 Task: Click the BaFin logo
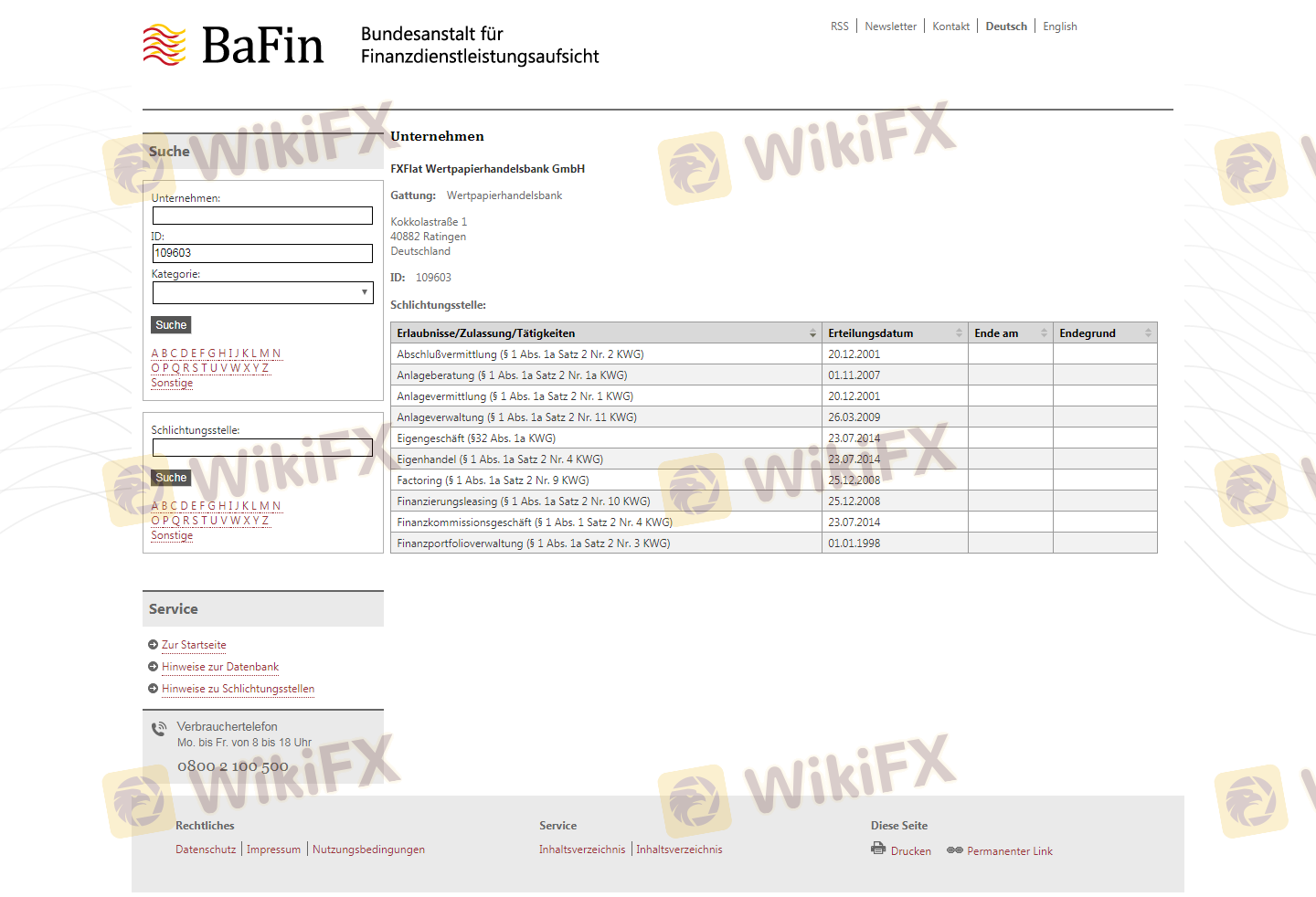234,45
